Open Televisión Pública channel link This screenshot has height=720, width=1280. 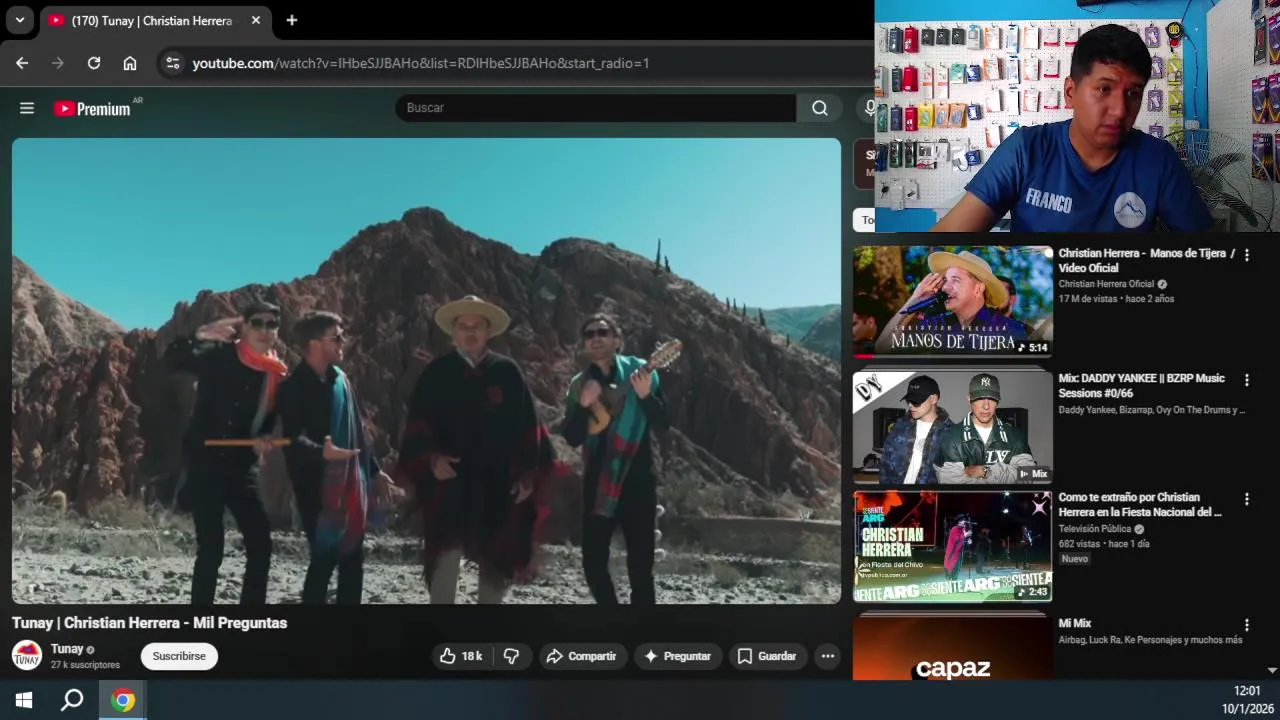pyautogui.click(x=1095, y=529)
